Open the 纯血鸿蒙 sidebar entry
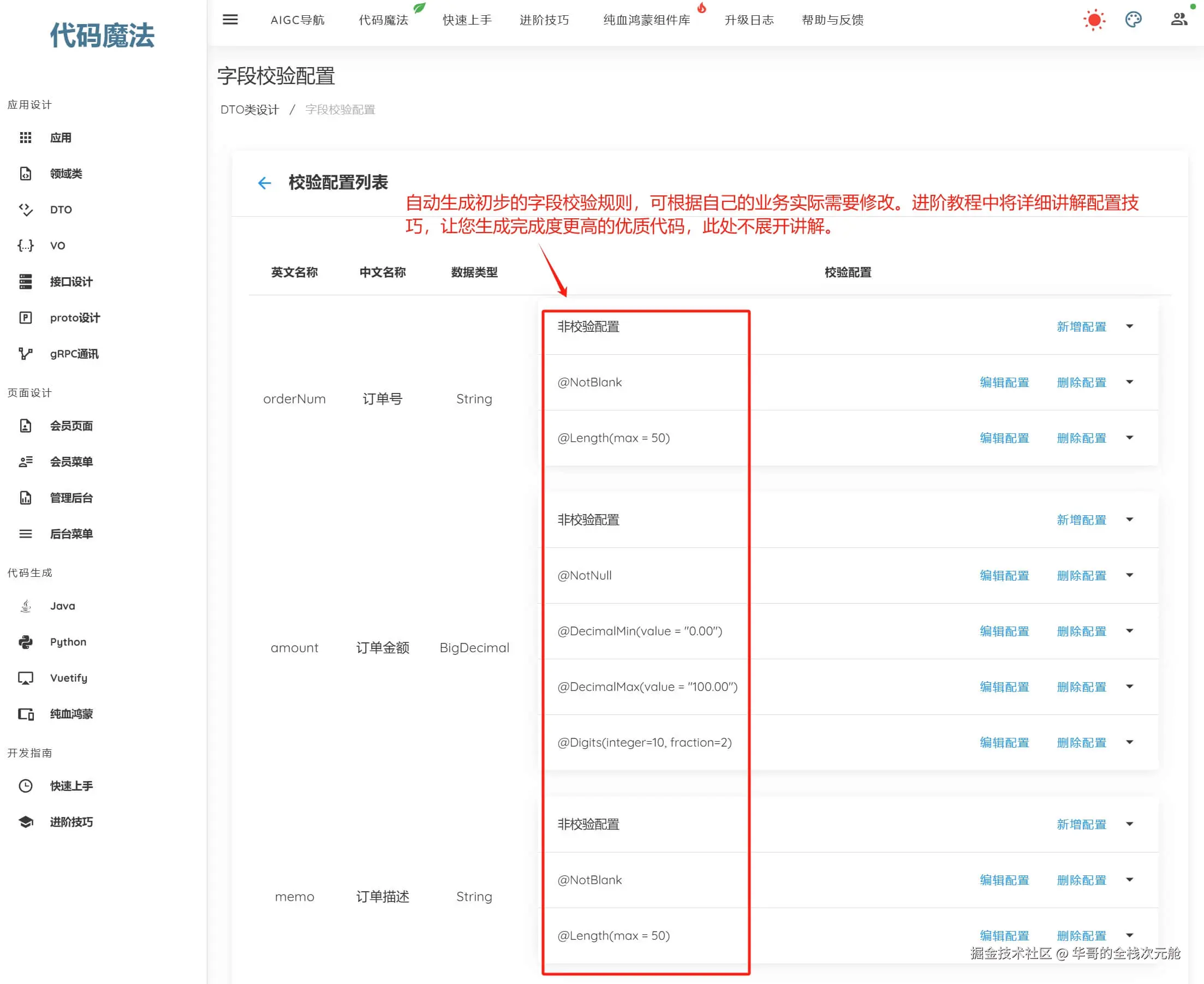 pyautogui.click(x=71, y=714)
